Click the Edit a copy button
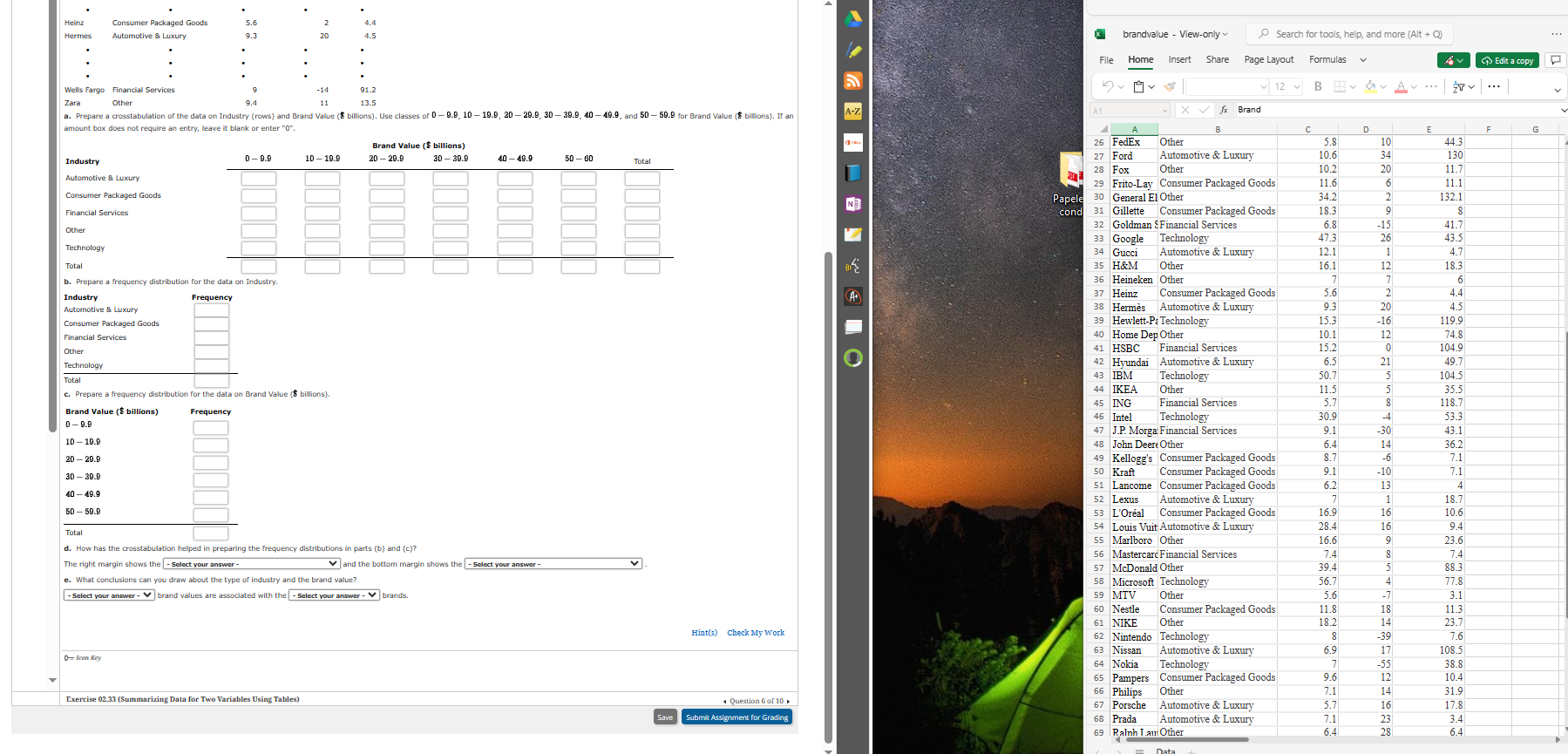 [1507, 60]
